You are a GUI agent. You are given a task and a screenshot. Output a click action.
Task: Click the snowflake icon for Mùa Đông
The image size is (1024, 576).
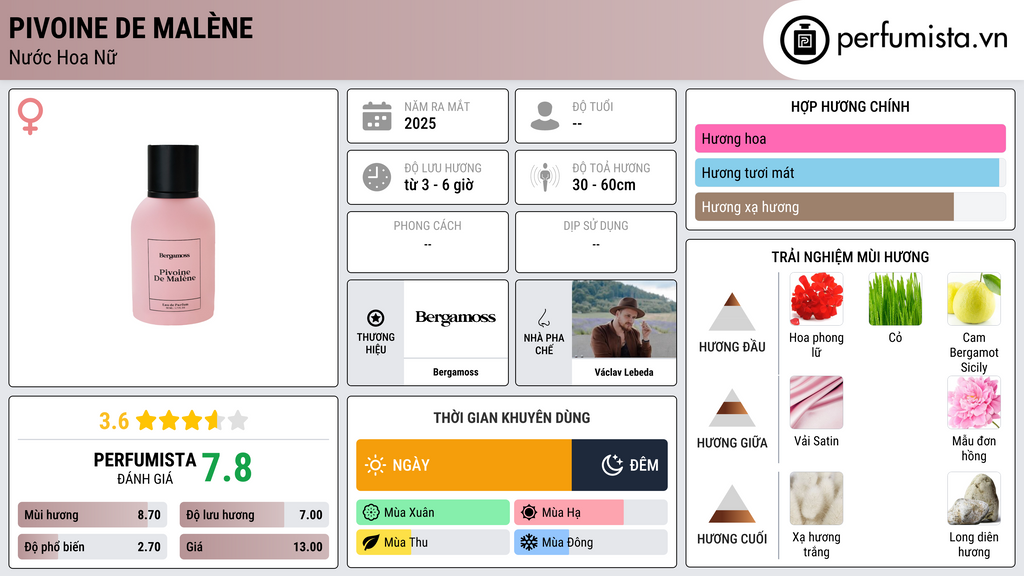[x=529, y=543]
